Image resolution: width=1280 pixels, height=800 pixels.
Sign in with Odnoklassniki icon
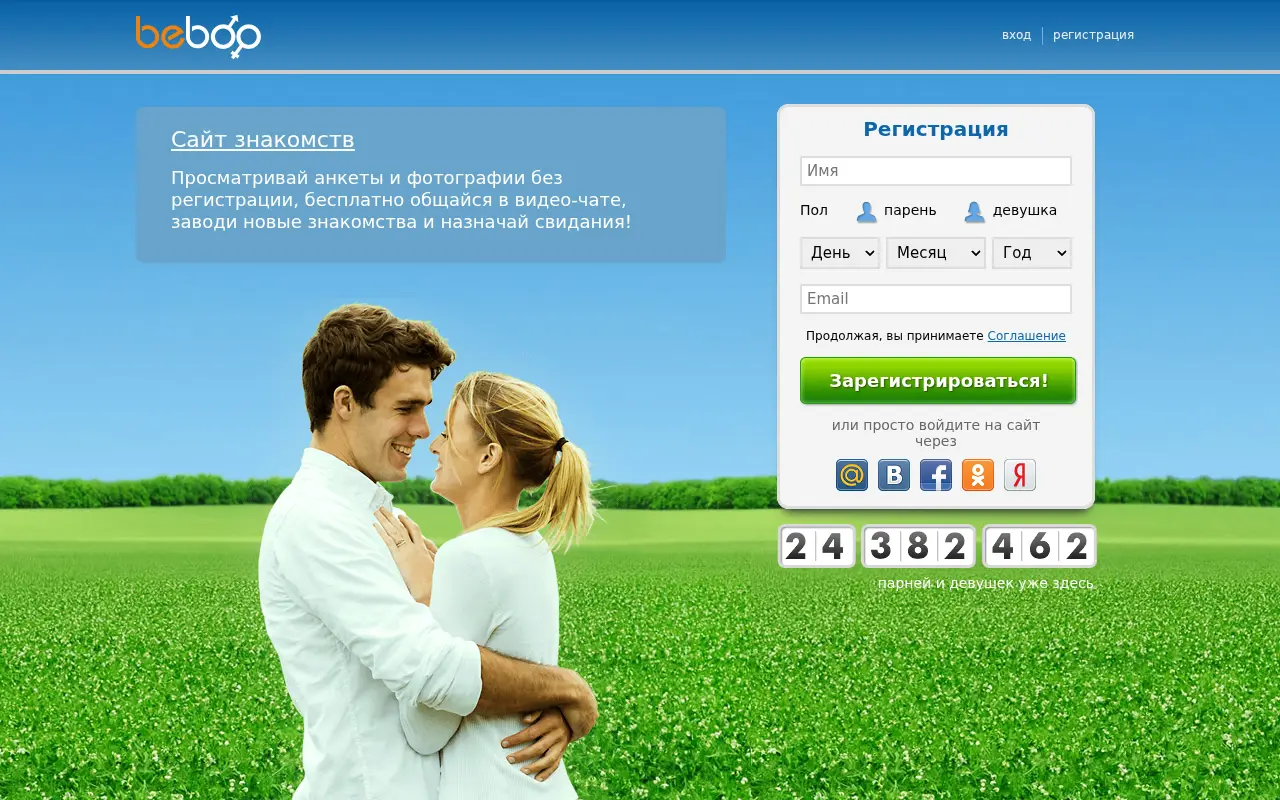coord(978,475)
